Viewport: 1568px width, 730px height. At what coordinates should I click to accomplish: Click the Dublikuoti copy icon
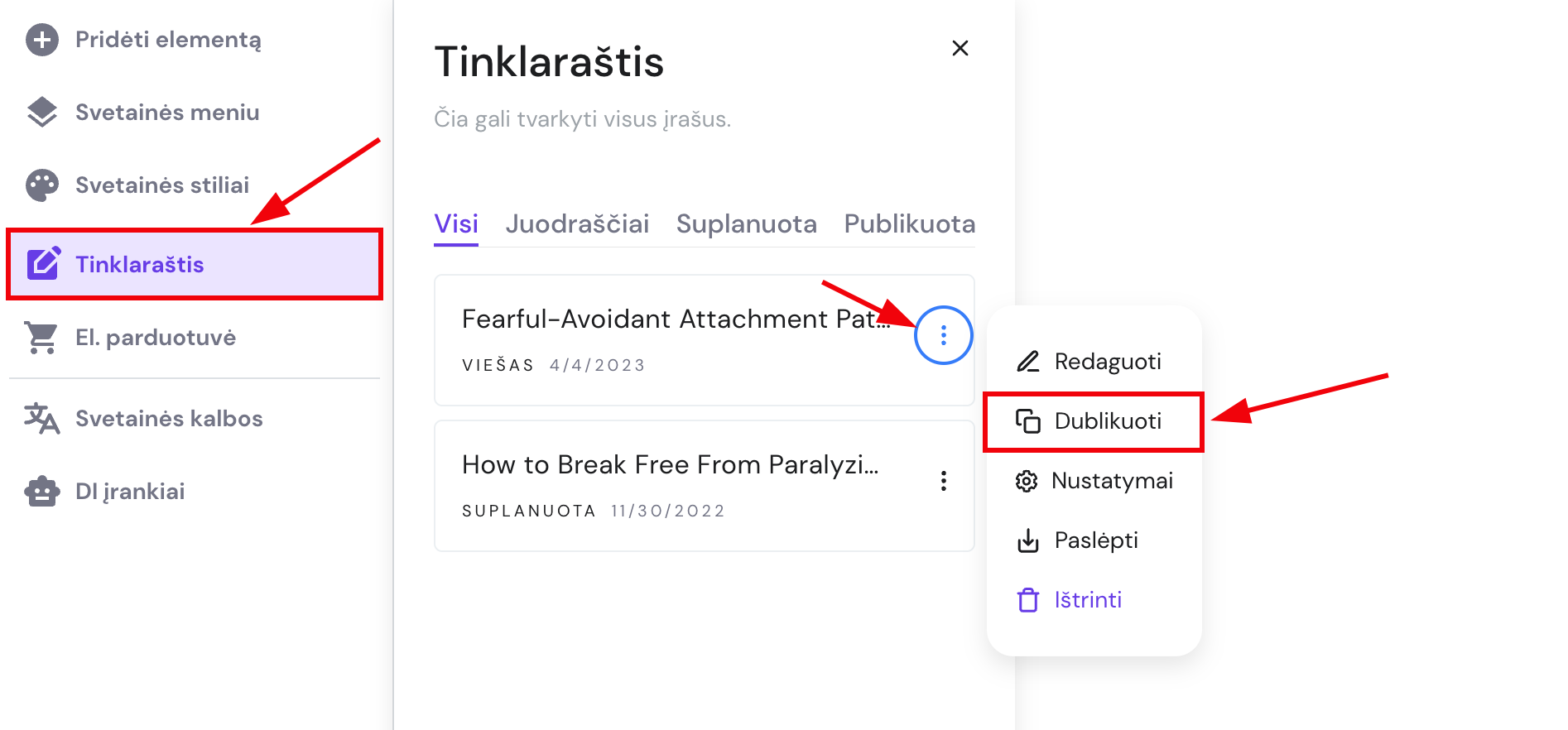1028,420
